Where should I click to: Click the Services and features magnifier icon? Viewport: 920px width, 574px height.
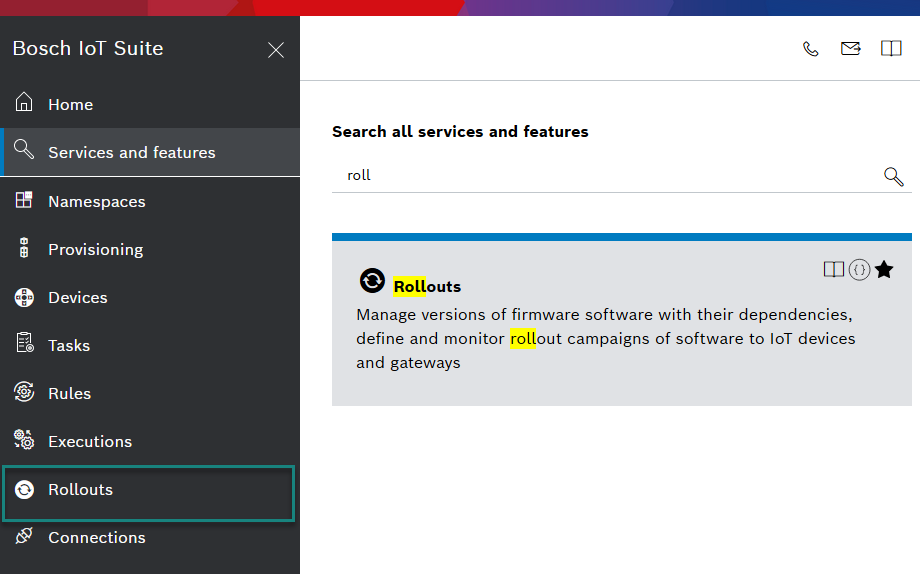pos(24,149)
